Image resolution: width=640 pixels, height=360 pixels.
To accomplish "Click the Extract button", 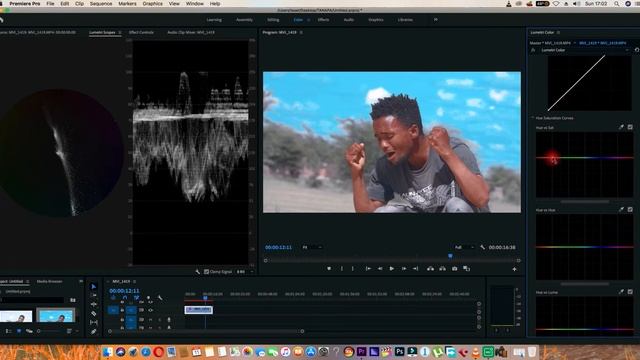I will (x=442, y=269).
